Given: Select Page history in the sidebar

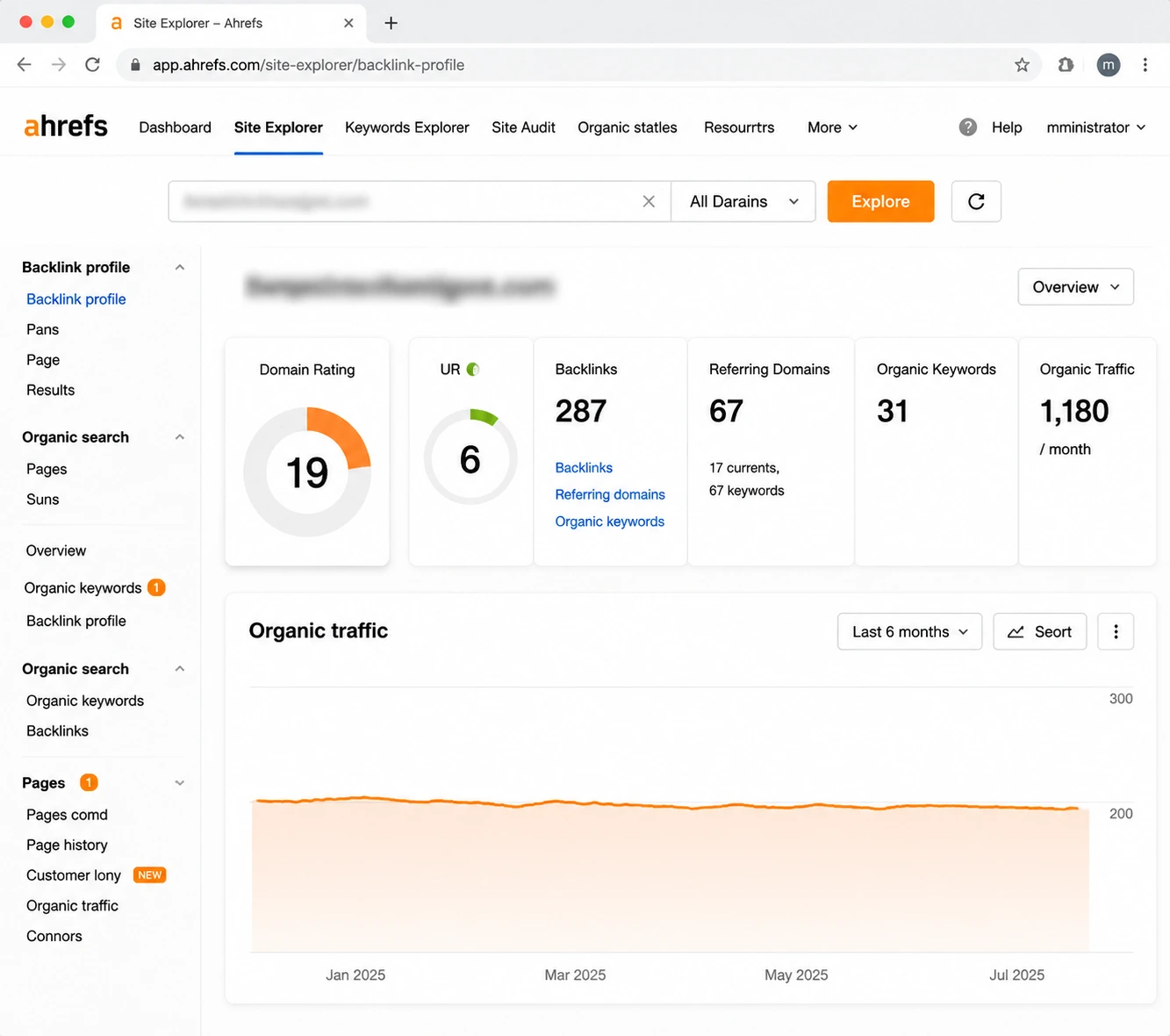Looking at the screenshot, I should [67, 845].
